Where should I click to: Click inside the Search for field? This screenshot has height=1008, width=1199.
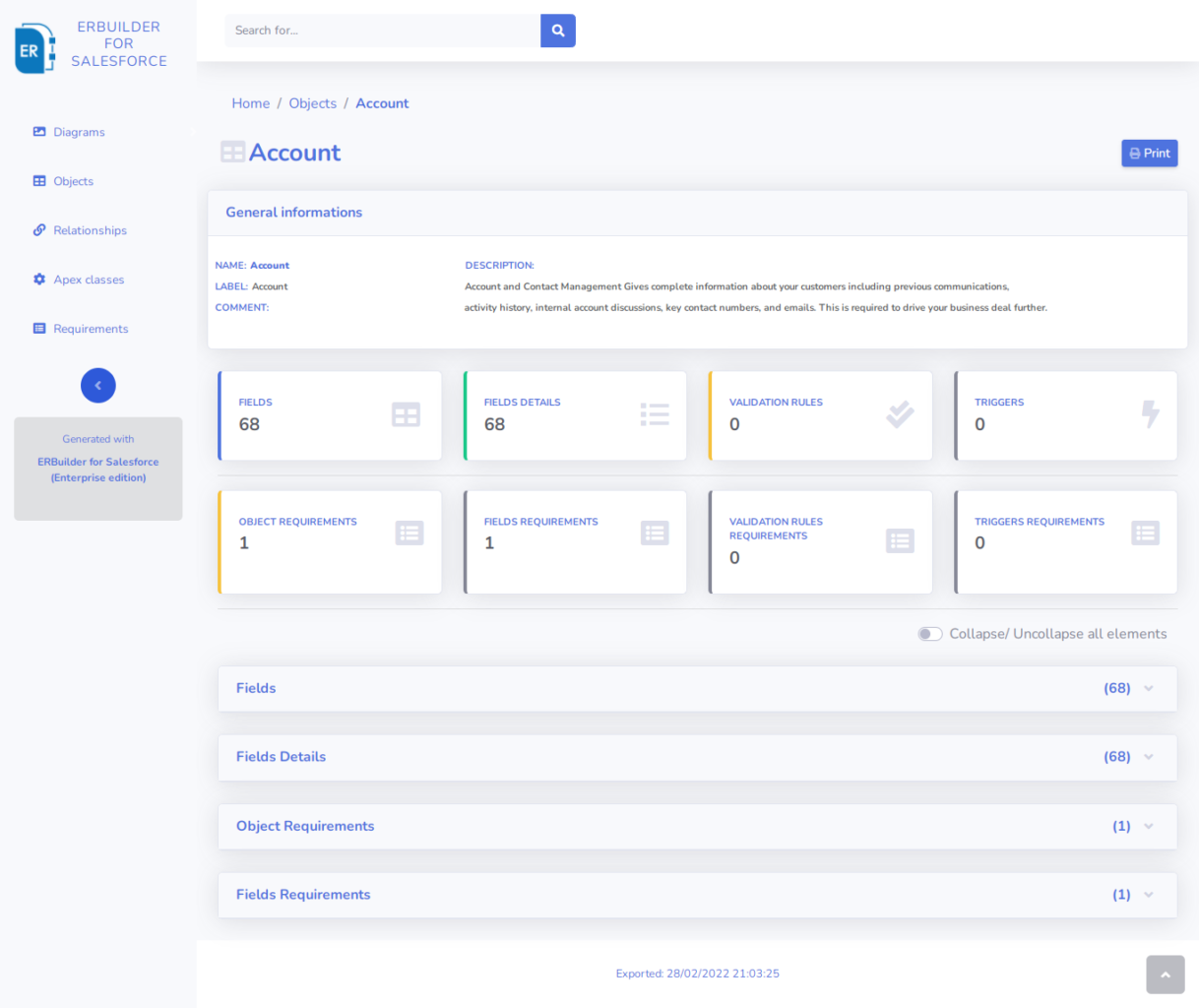[382, 31]
